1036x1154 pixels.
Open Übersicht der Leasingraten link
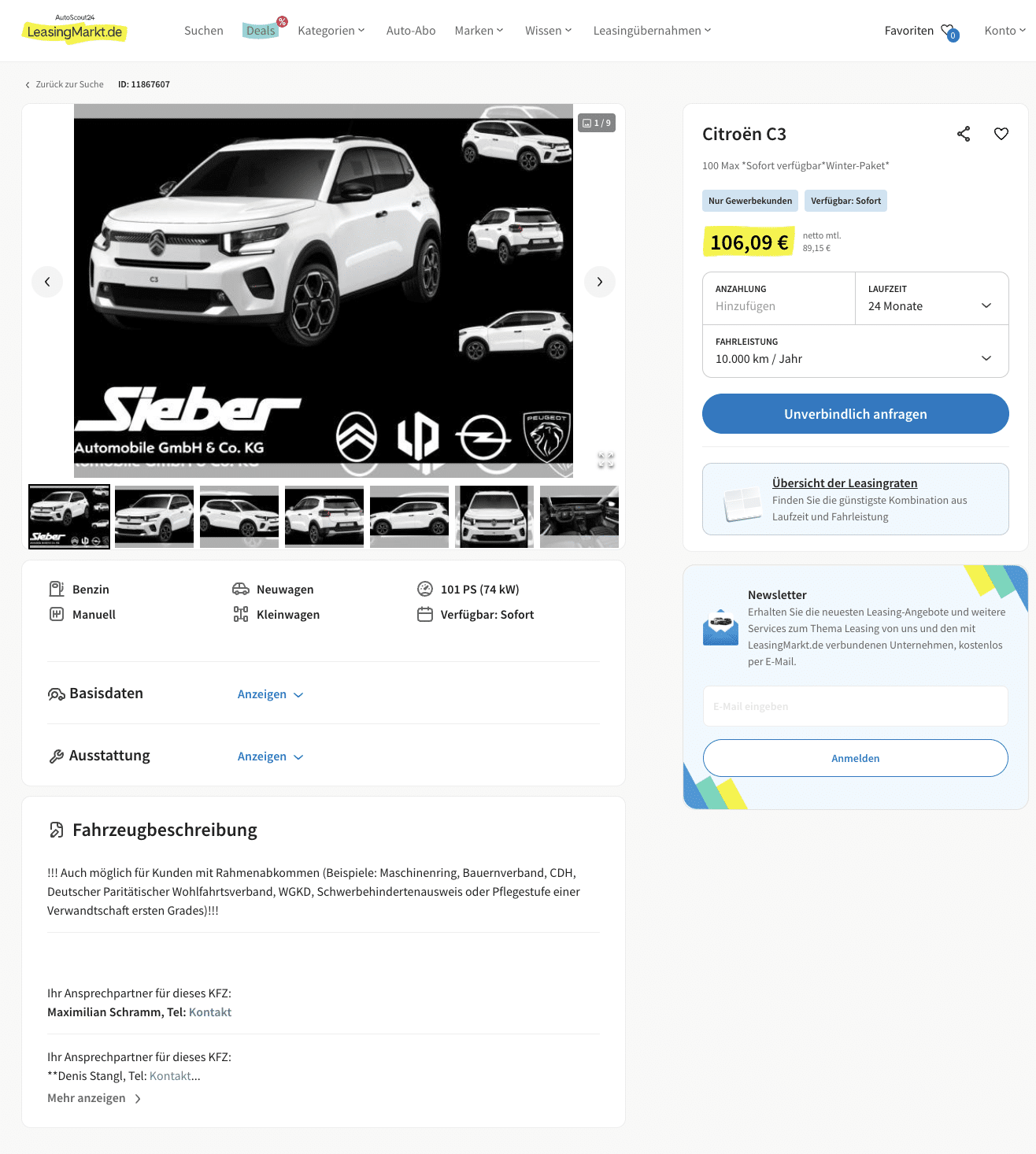[x=845, y=483]
